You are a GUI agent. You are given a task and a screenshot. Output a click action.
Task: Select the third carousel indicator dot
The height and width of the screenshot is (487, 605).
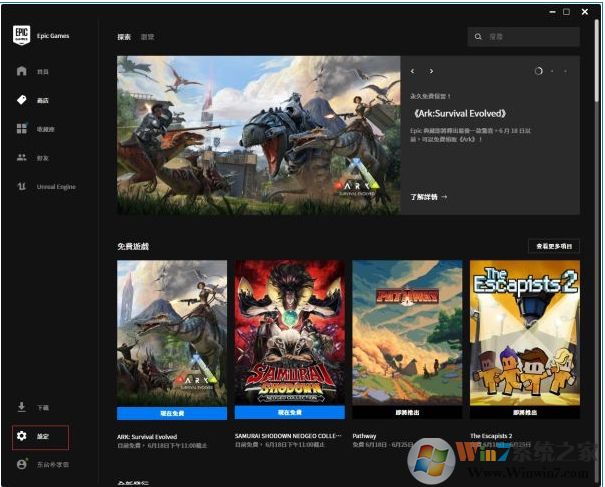[x=566, y=71]
